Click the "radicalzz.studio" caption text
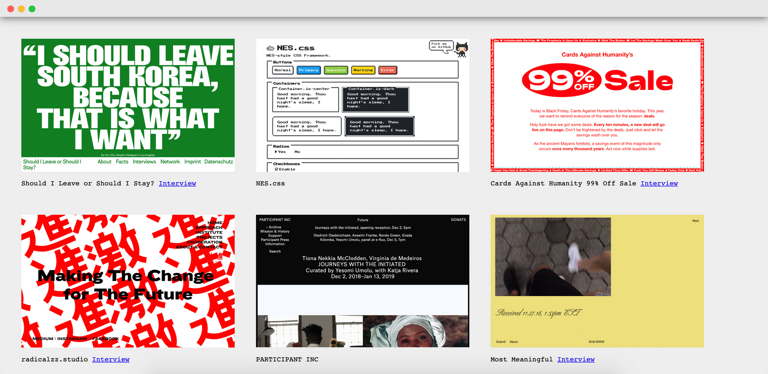 click(x=54, y=359)
